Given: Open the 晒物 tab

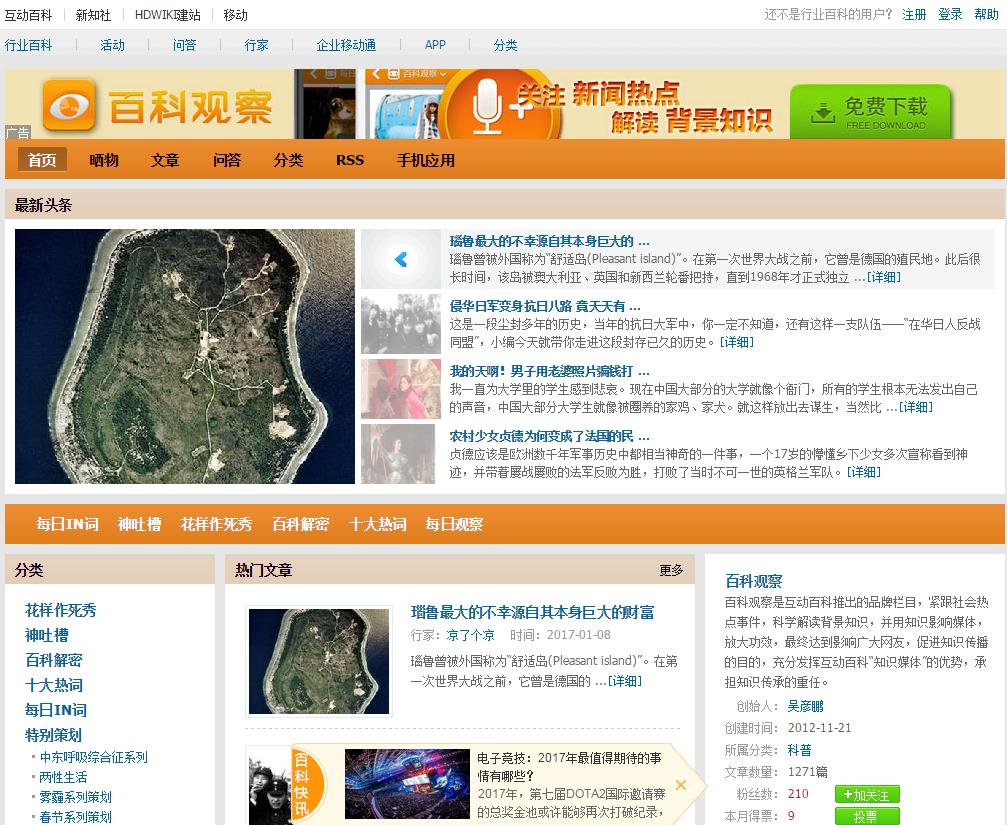Looking at the screenshot, I should 104,160.
